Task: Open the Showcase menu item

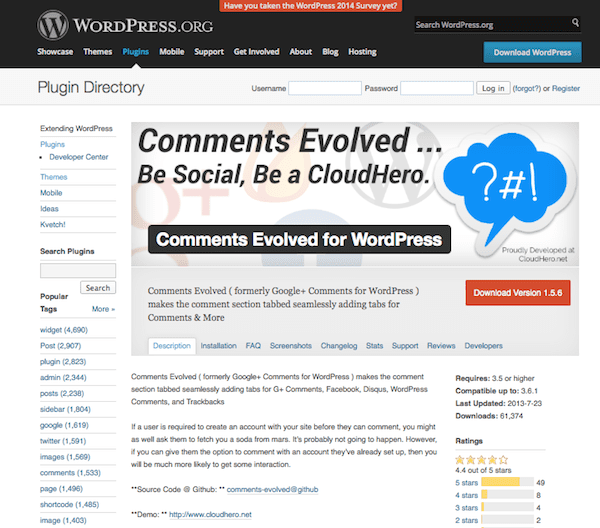Action: point(55,52)
